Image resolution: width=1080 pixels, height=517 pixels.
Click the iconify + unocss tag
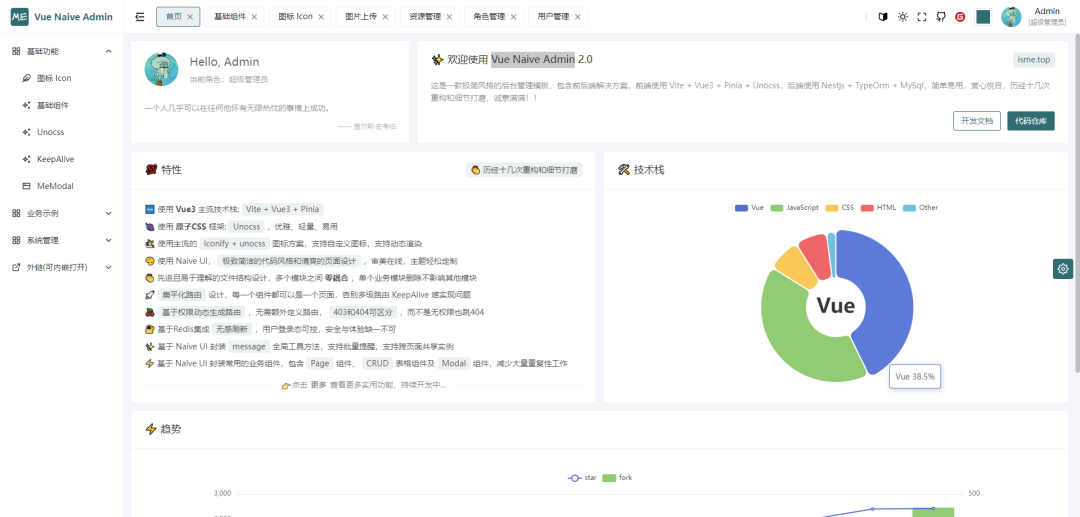[235, 244]
